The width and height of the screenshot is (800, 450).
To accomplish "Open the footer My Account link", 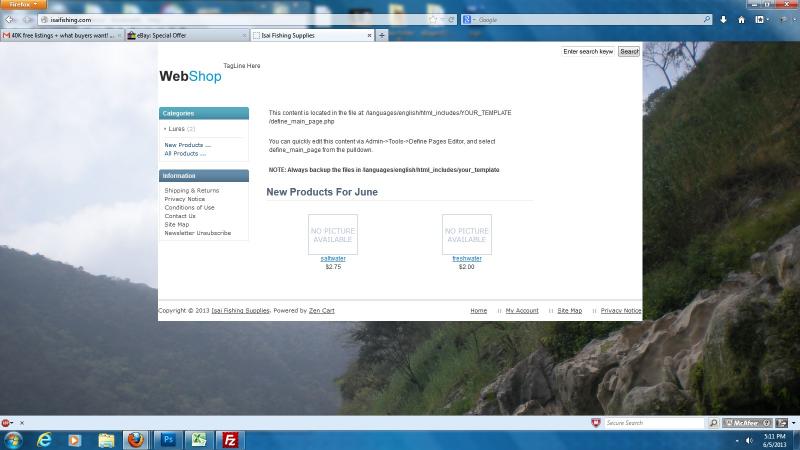I will (x=522, y=311).
